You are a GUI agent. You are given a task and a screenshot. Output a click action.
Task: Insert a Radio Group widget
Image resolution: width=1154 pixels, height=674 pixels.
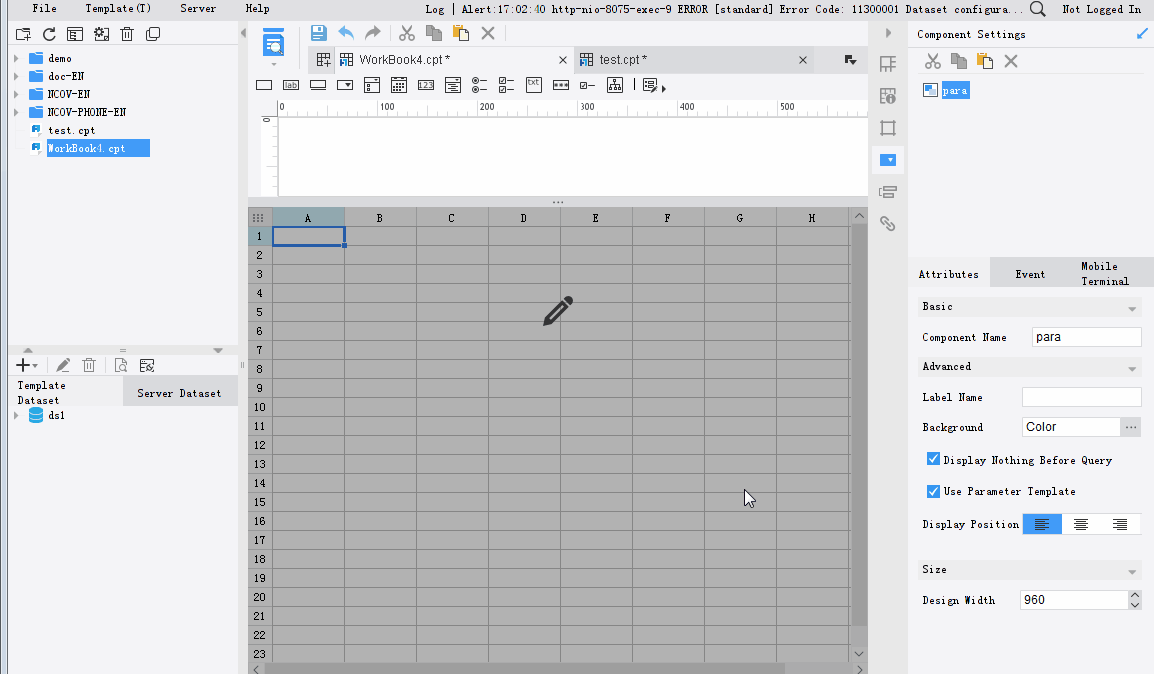479,85
